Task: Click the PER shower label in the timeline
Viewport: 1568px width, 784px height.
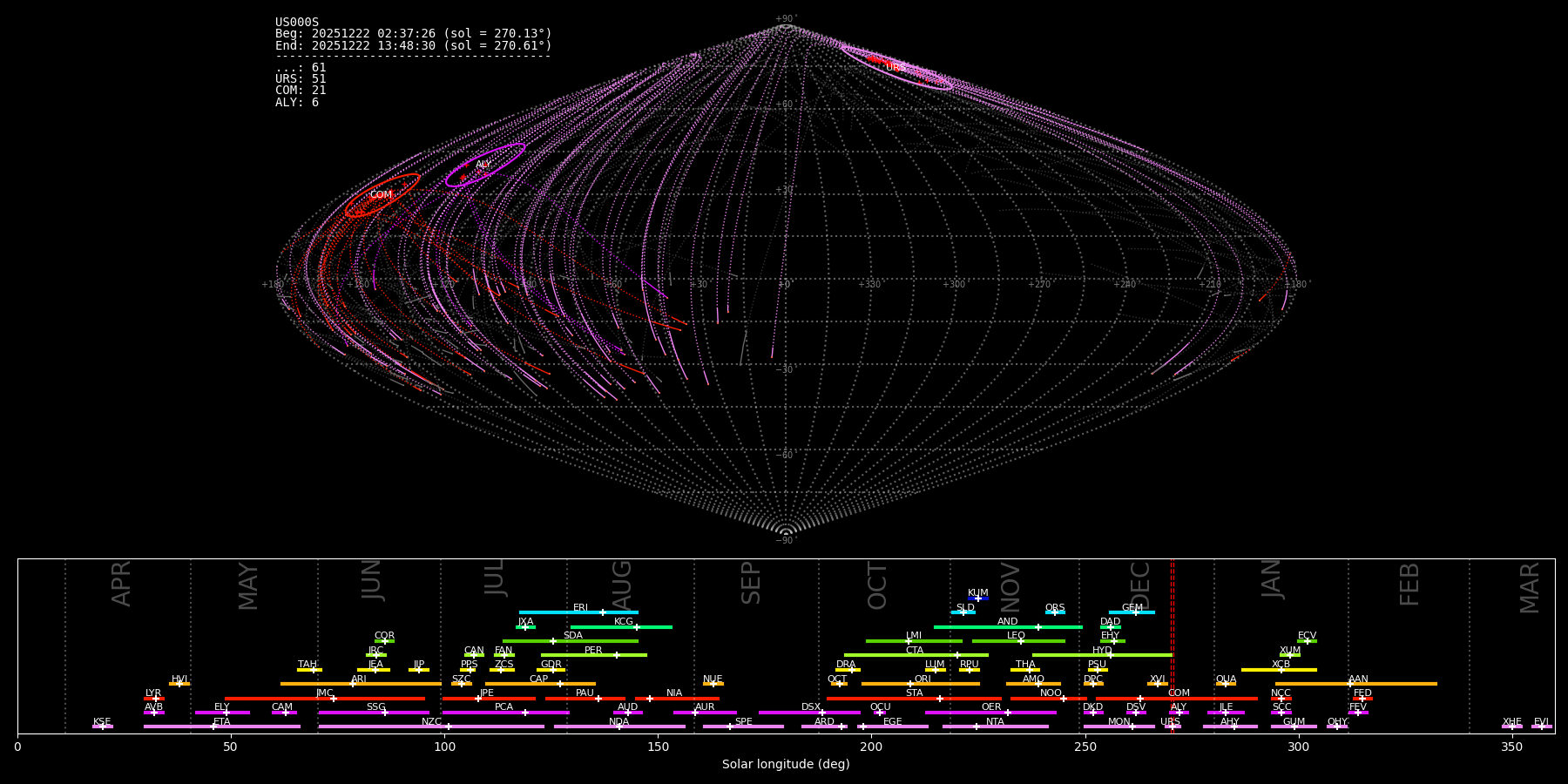Action: (593, 651)
